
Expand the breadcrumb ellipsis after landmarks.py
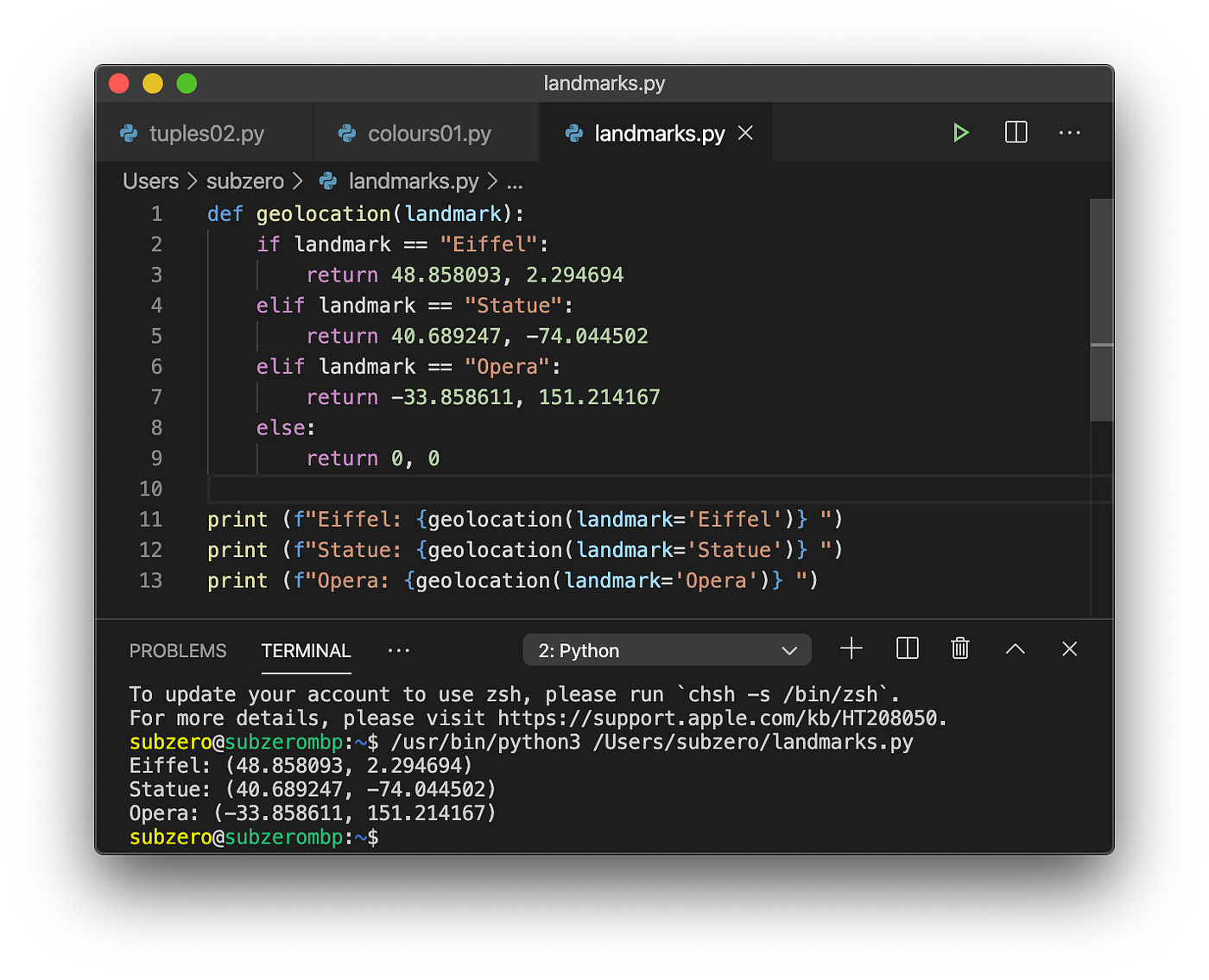515,181
